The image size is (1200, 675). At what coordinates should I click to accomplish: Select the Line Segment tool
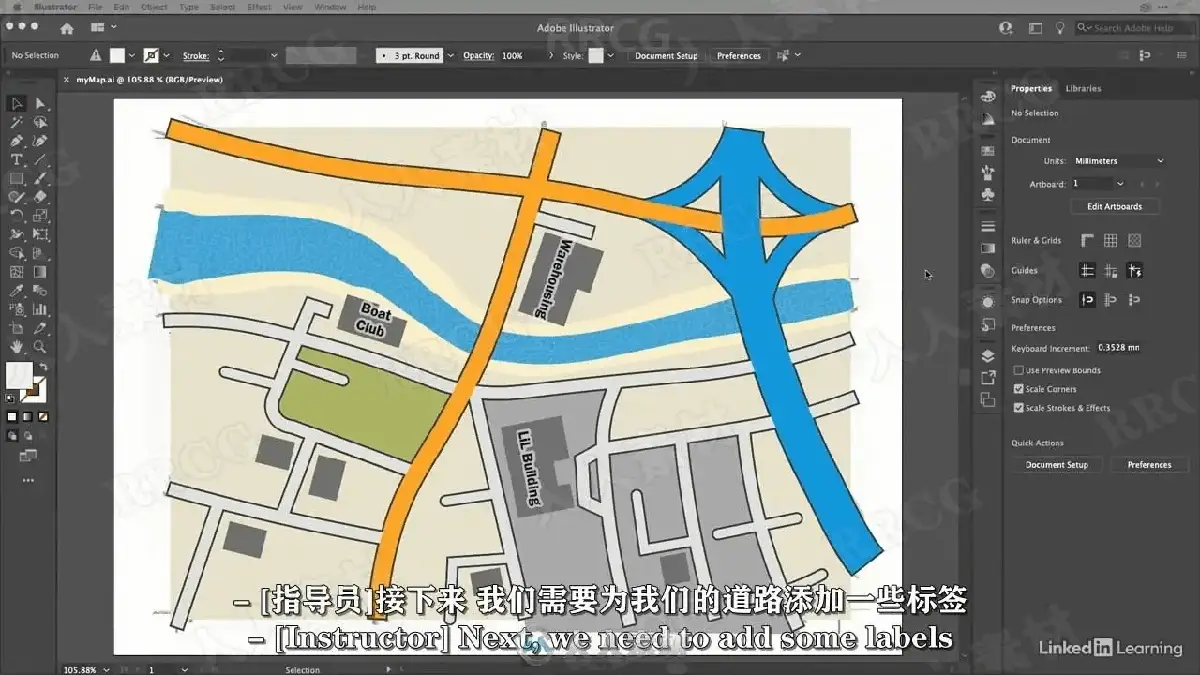pos(40,160)
